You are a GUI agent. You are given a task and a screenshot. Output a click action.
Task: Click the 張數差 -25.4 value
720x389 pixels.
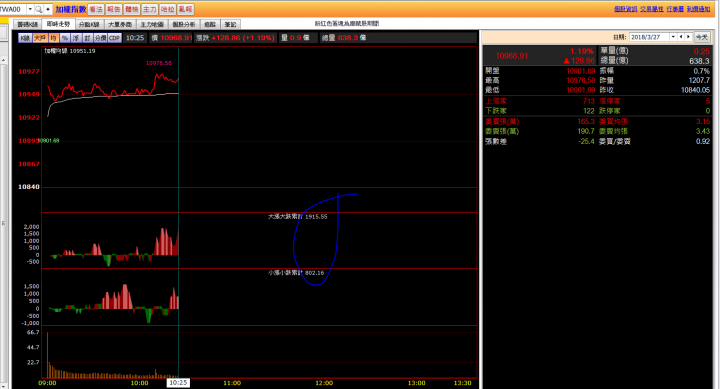tap(586, 141)
